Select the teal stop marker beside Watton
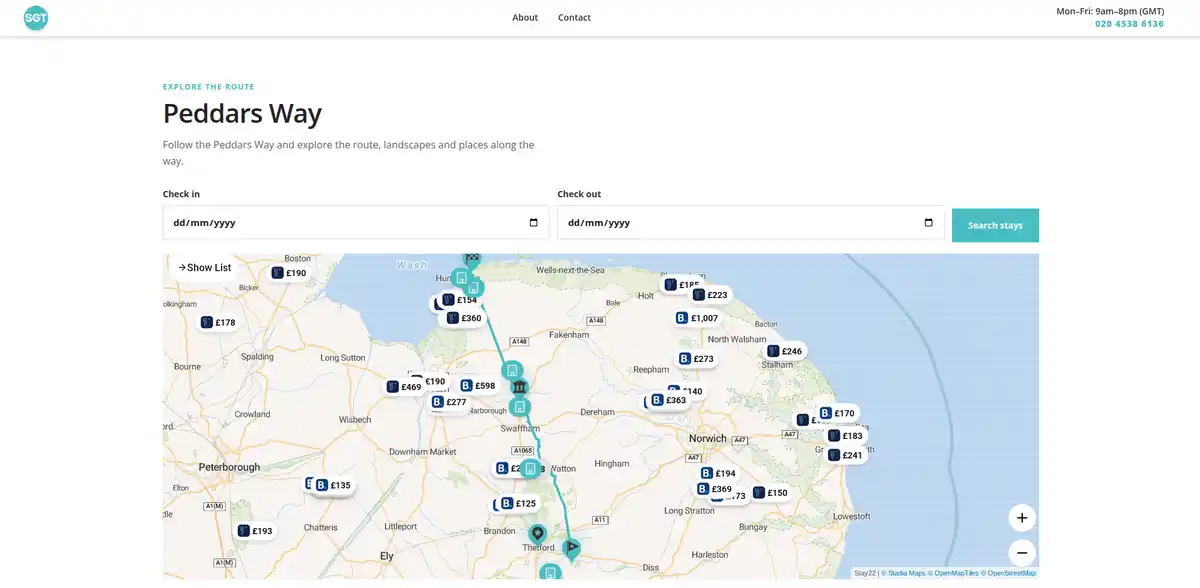 (x=530, y=468)
